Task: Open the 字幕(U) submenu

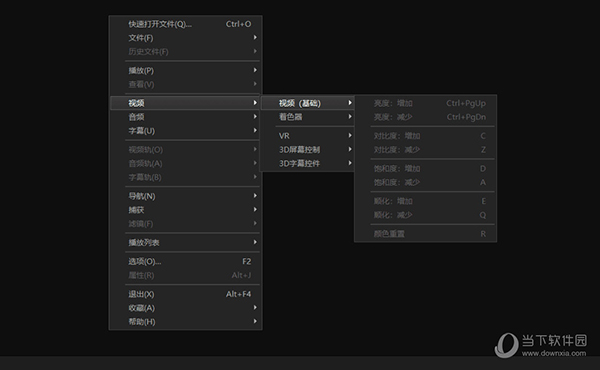Action: coord(186,130)
